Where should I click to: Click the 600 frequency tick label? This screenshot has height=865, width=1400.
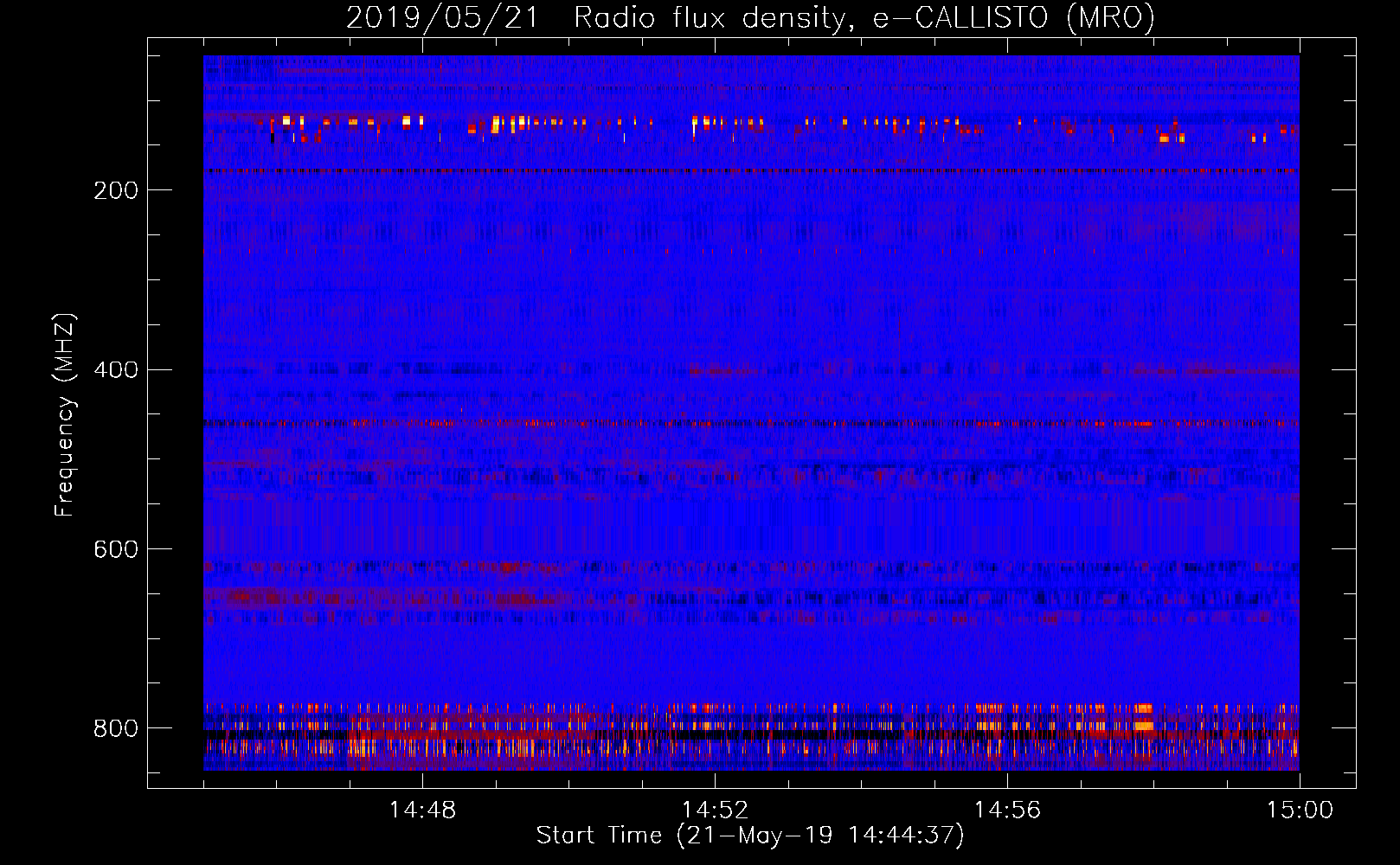tap(116, 550)
